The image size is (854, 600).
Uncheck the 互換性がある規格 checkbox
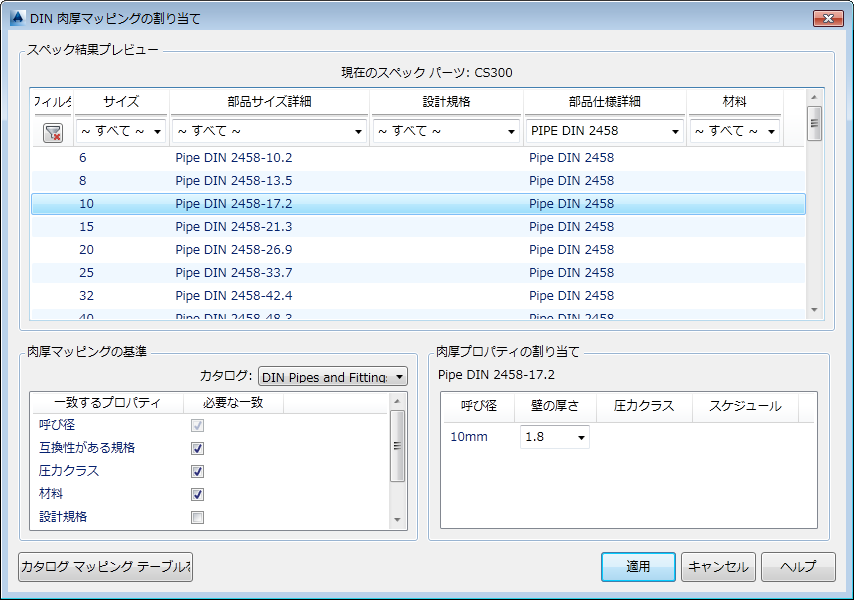pyautogui.click(x=197, y=448)
